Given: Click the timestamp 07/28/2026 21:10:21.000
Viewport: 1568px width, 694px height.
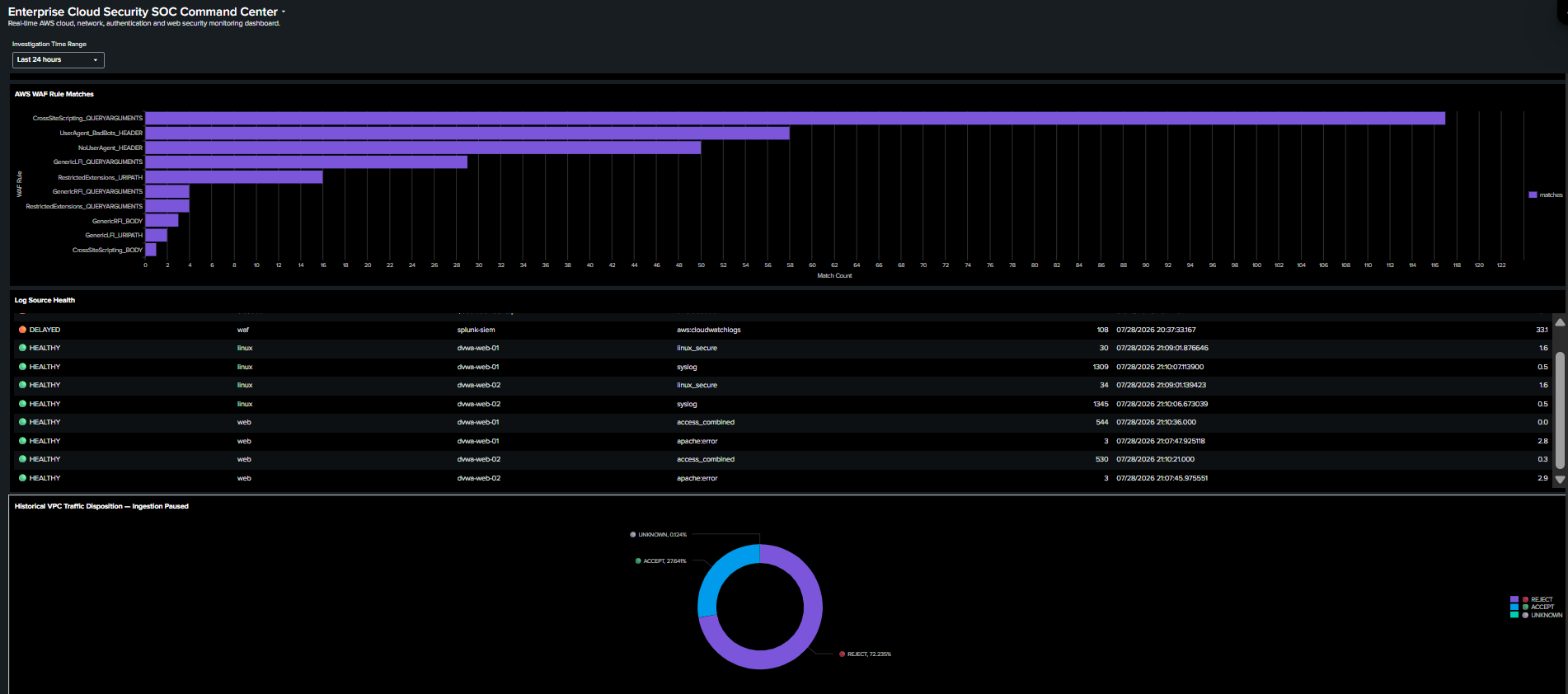Looking at the screenshot, I should 1155,459.
